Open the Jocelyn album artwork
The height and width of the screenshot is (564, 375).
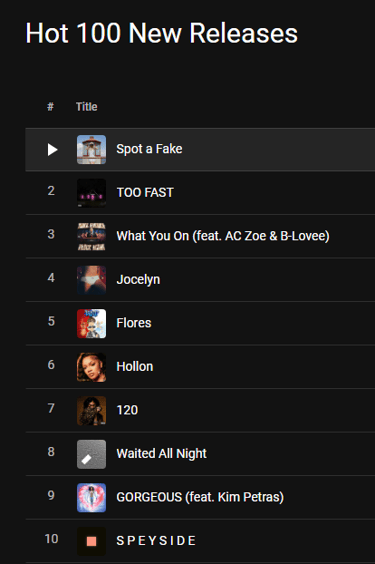[91, 280]
